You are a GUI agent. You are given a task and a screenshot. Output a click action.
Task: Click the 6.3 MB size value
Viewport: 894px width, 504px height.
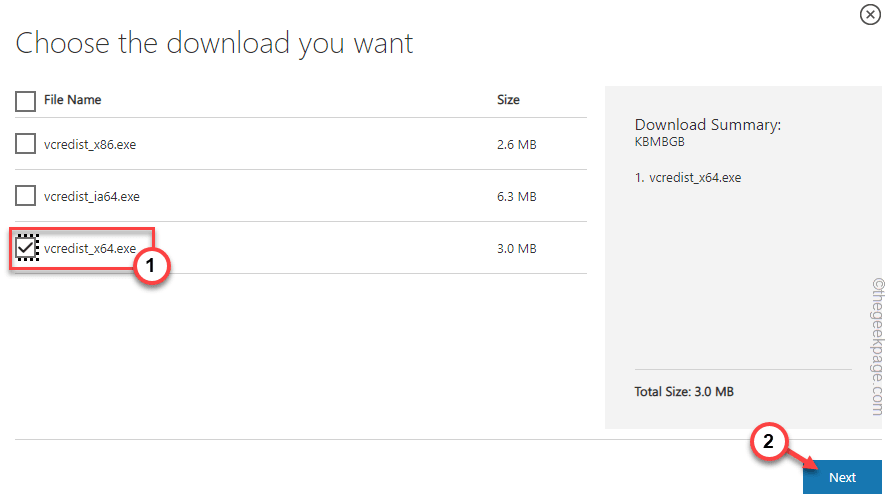pyautogui.click(x=517, y=197)
